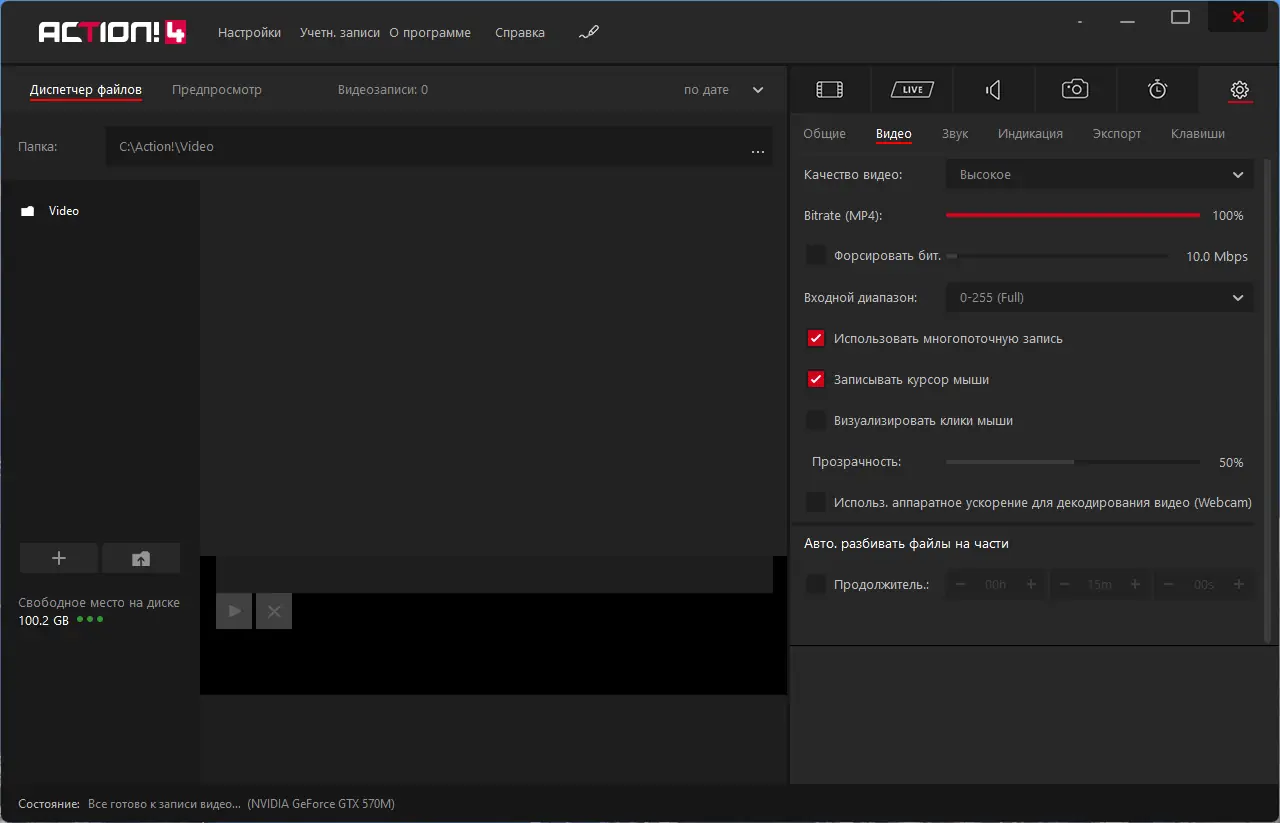Viewport: 1280px width, 823px height.
Task: Click the folder upload icon button
Action: tap(141, 559)
